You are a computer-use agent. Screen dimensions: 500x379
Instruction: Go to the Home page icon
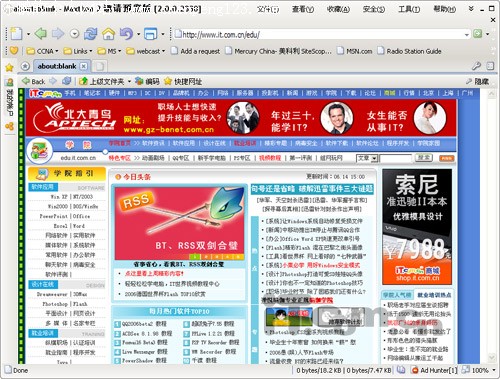click(108, 34)
